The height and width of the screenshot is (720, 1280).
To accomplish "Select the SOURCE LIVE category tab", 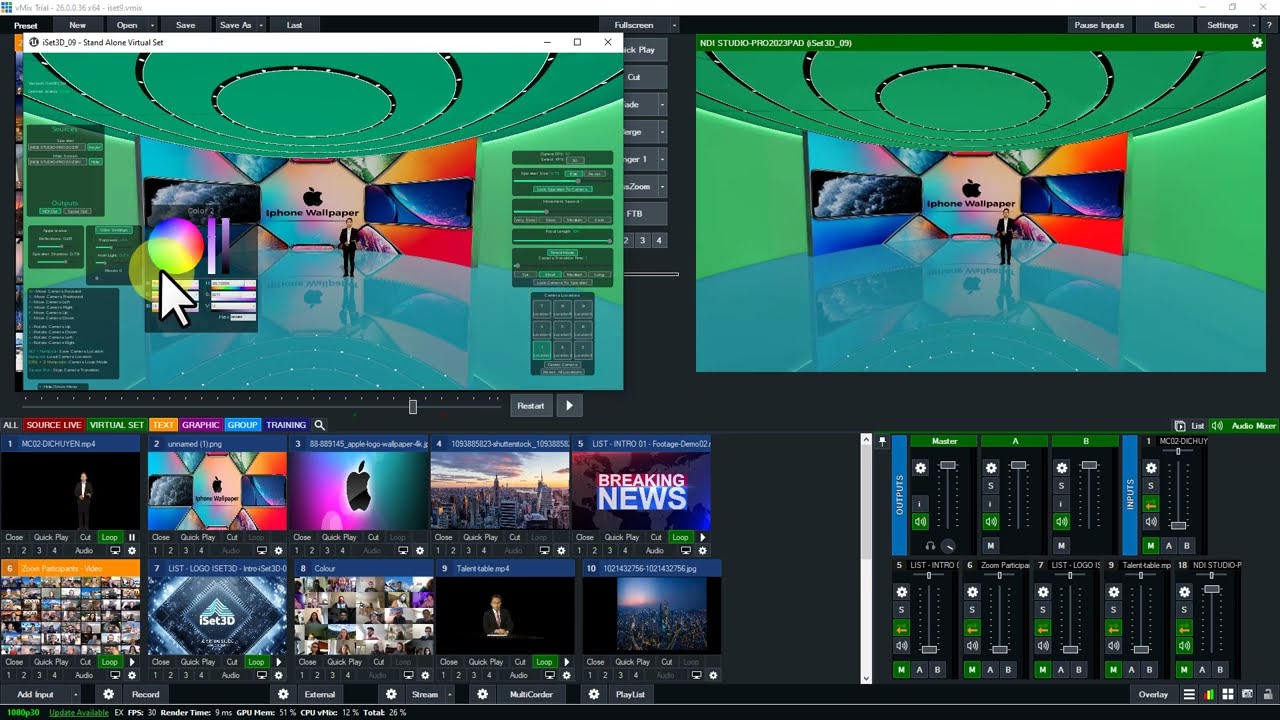I will pyautogui.click(x=53, y=425).
